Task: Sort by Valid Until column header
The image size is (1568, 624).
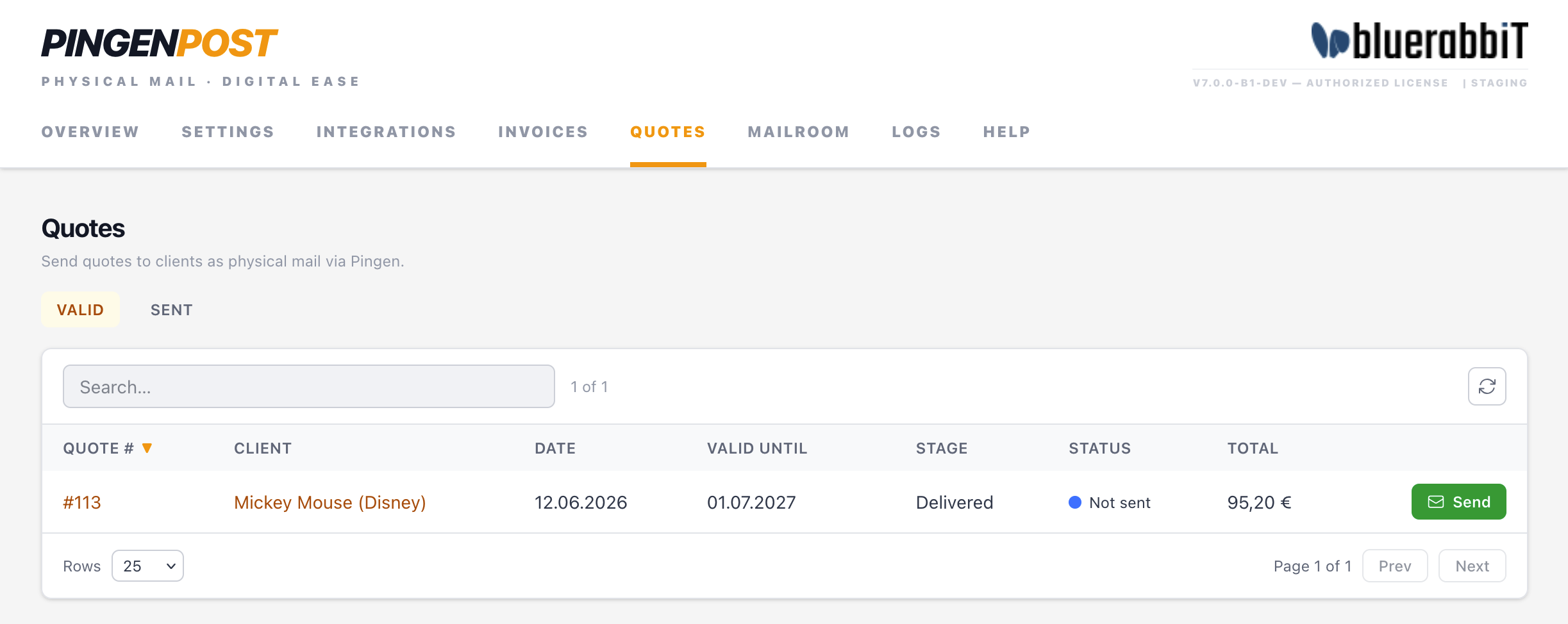Action: 757,448
